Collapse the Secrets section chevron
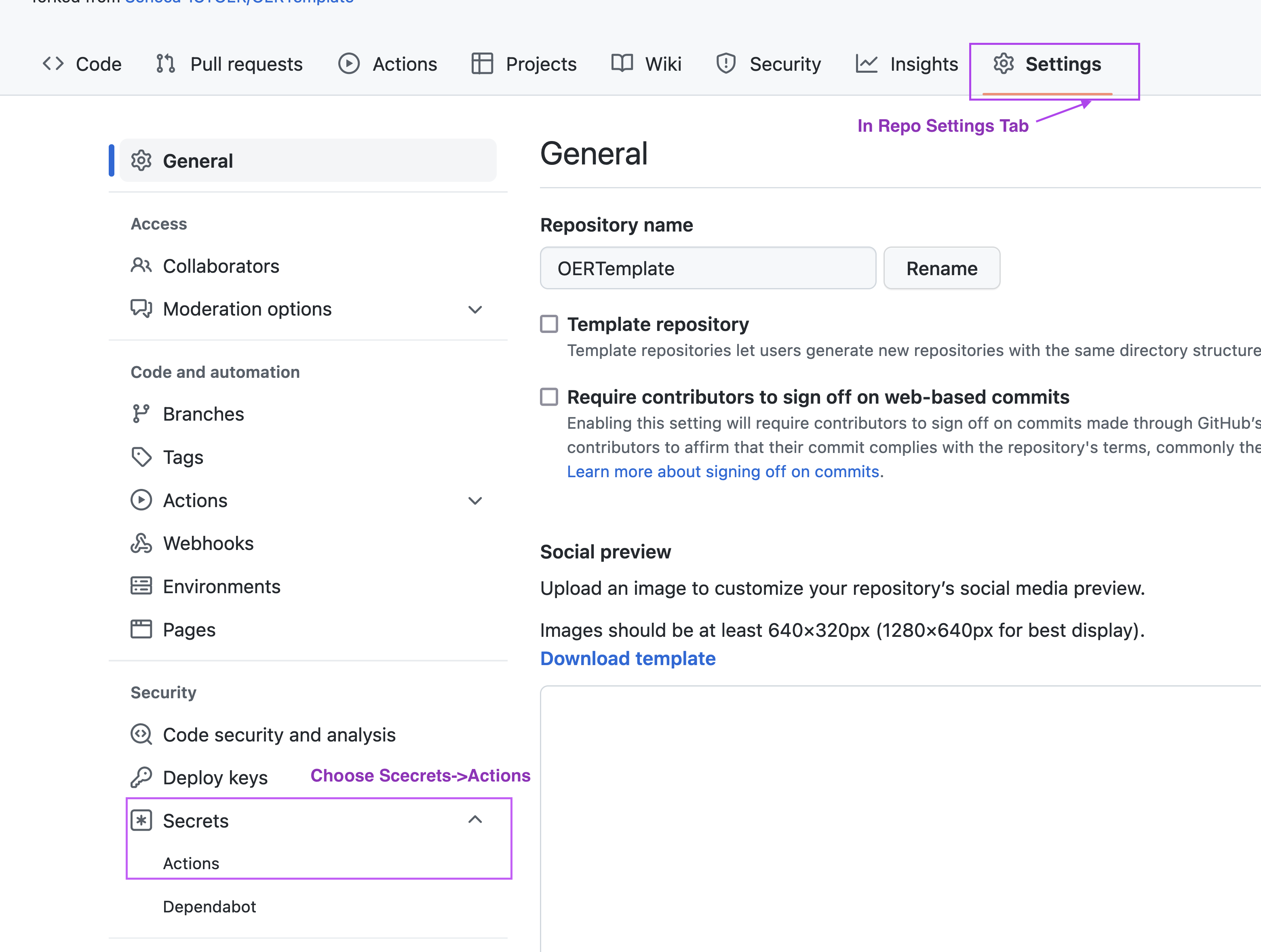Image resolution: width=1261 pixels, height=952 pixels. click(475, 820)
